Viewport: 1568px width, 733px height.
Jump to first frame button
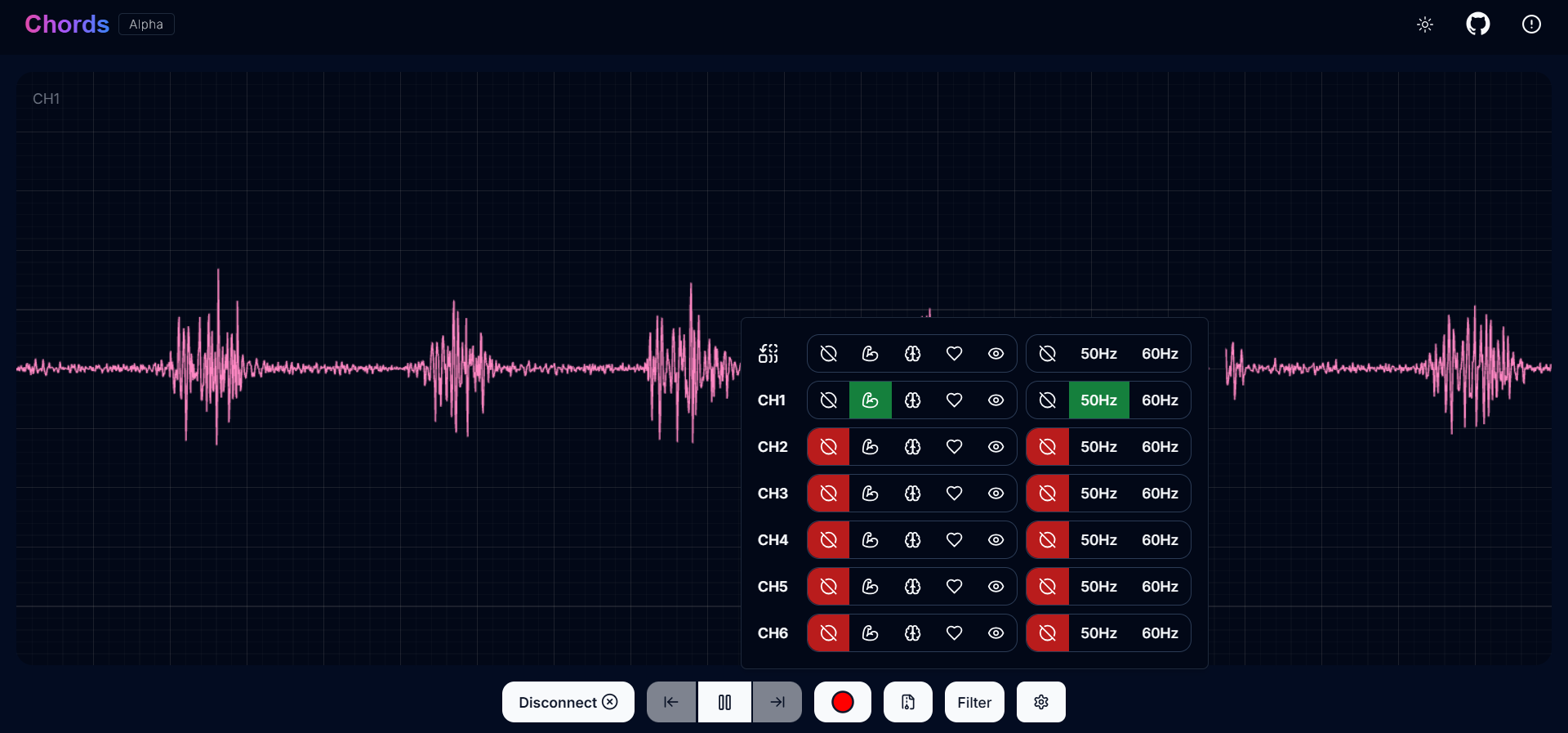(x=671, y=702)
